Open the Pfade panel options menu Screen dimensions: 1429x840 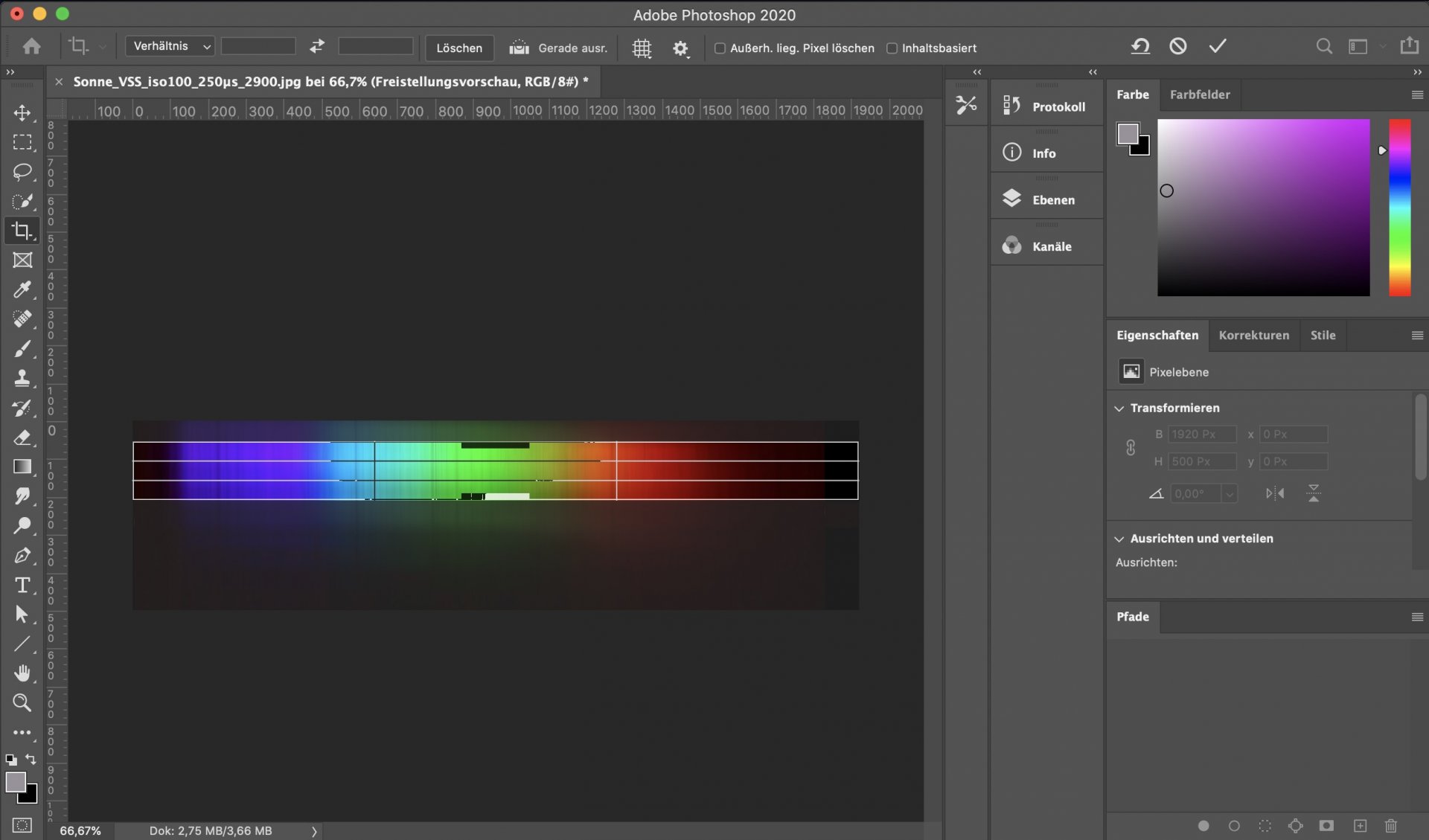pyautogui.click(x=1417, y=617)
